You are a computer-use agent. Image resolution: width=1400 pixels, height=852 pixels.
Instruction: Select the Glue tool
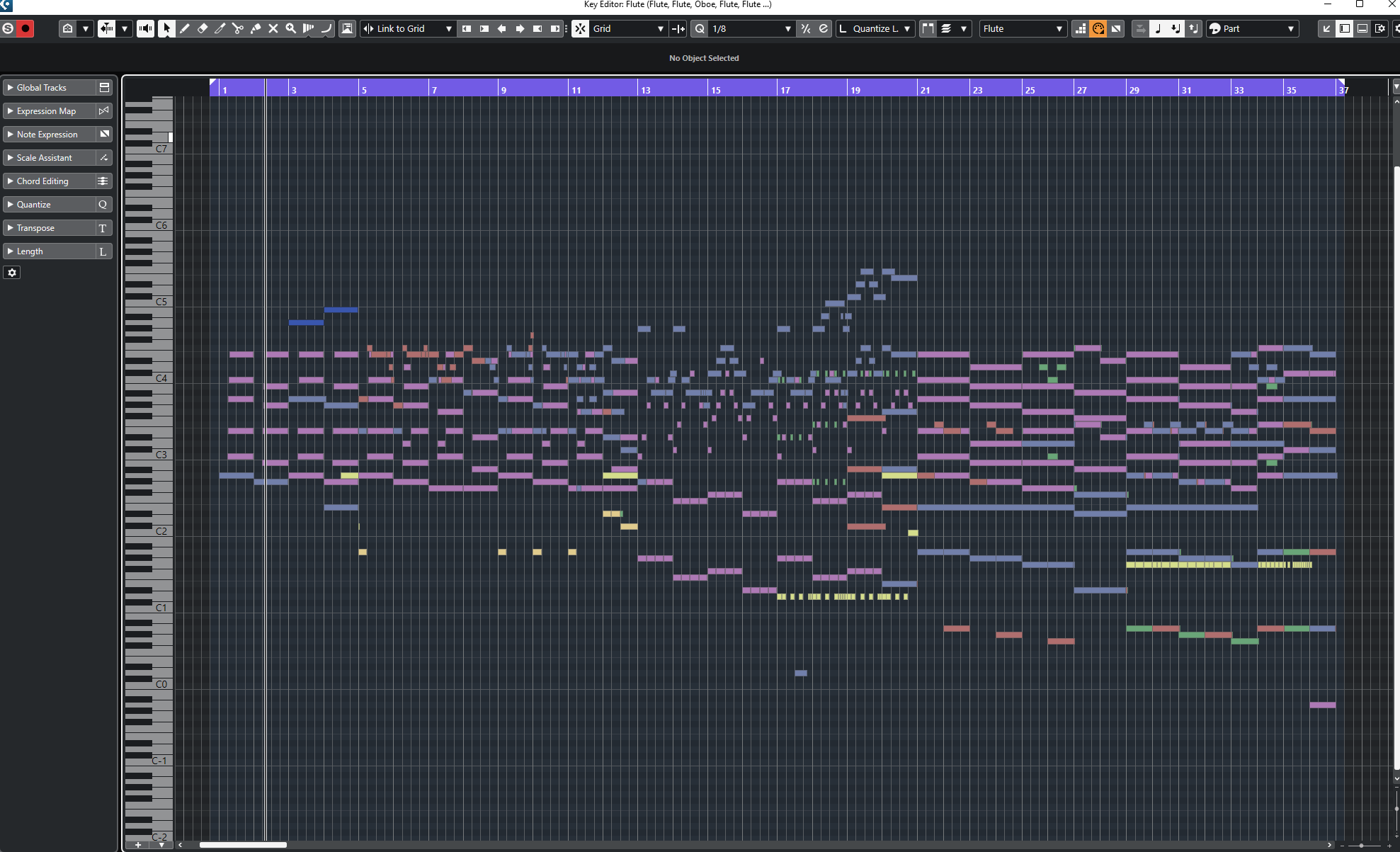coord(256,28)
